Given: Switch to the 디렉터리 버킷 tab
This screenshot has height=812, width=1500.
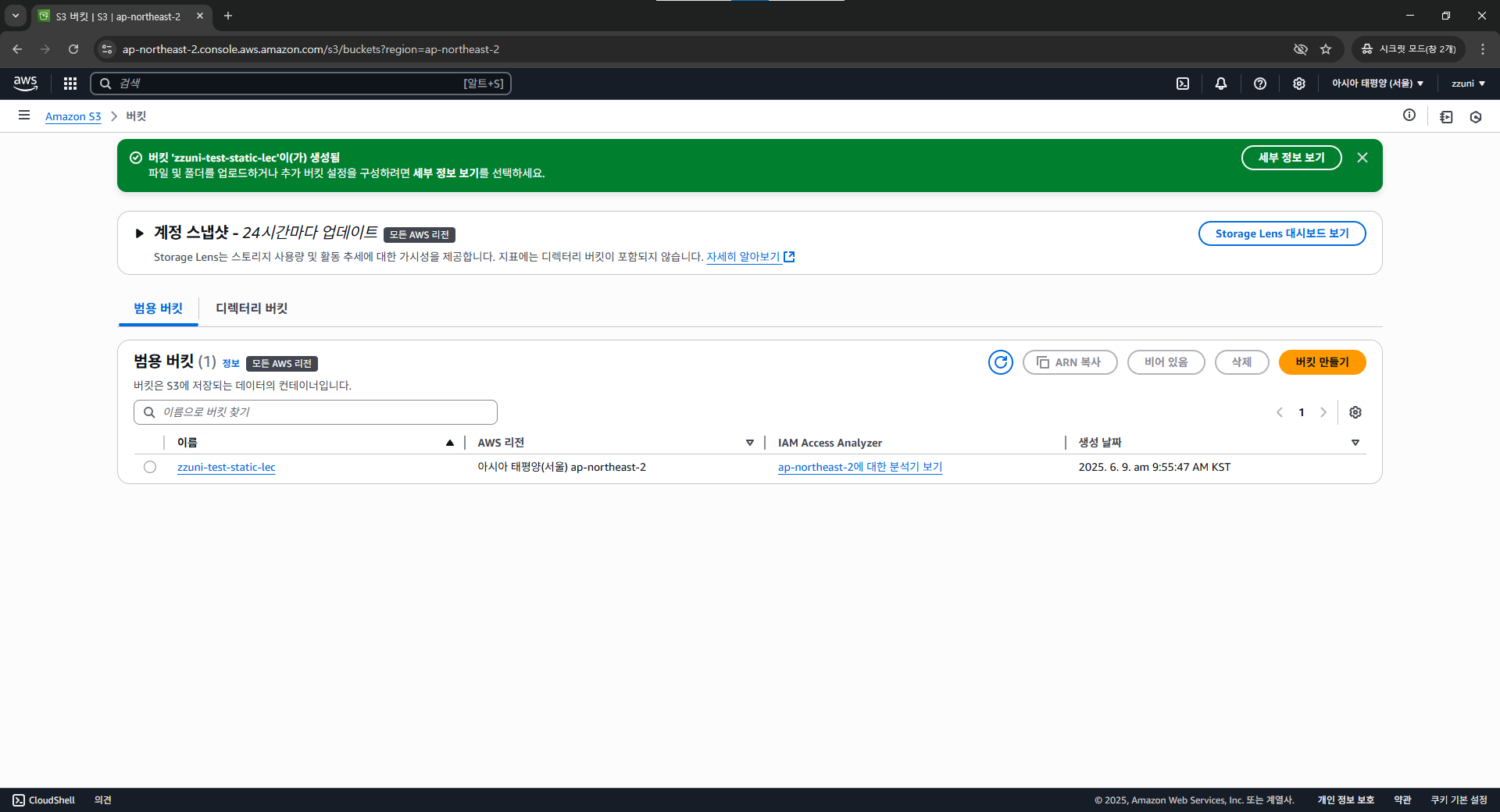Looking at the screenshot, I should point(252,308).
